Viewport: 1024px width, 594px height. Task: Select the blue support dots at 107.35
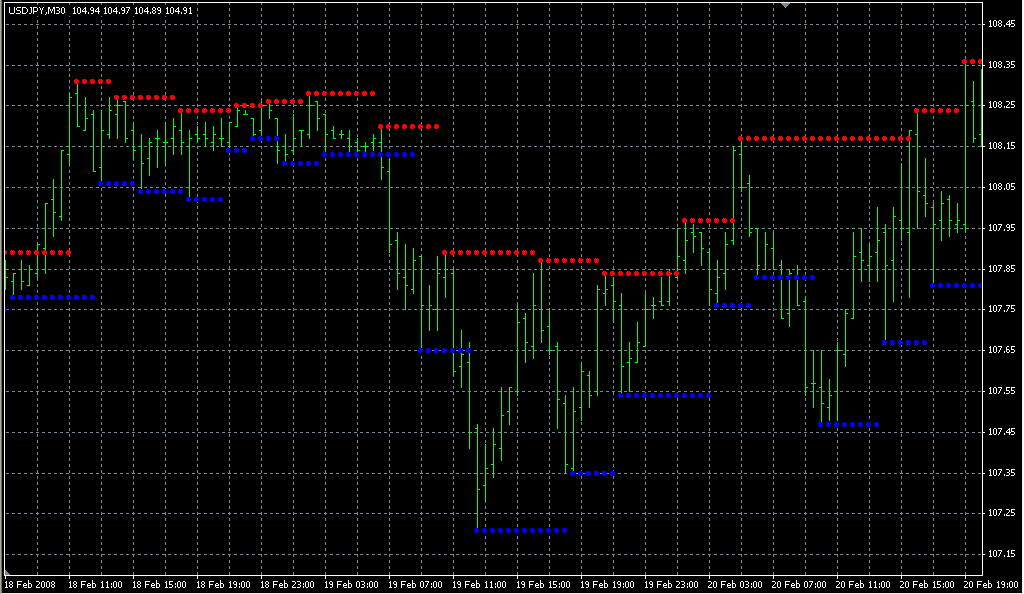592,473
